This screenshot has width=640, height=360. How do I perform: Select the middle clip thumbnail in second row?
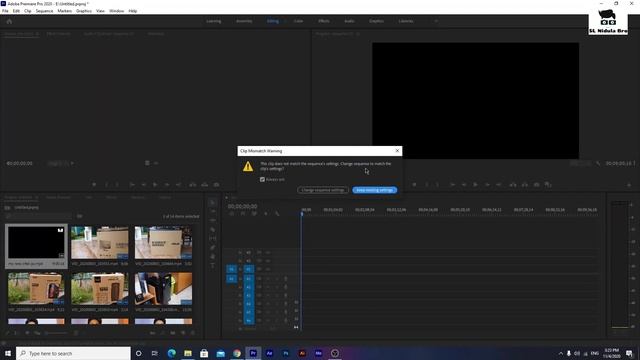(x=100, y=289)
